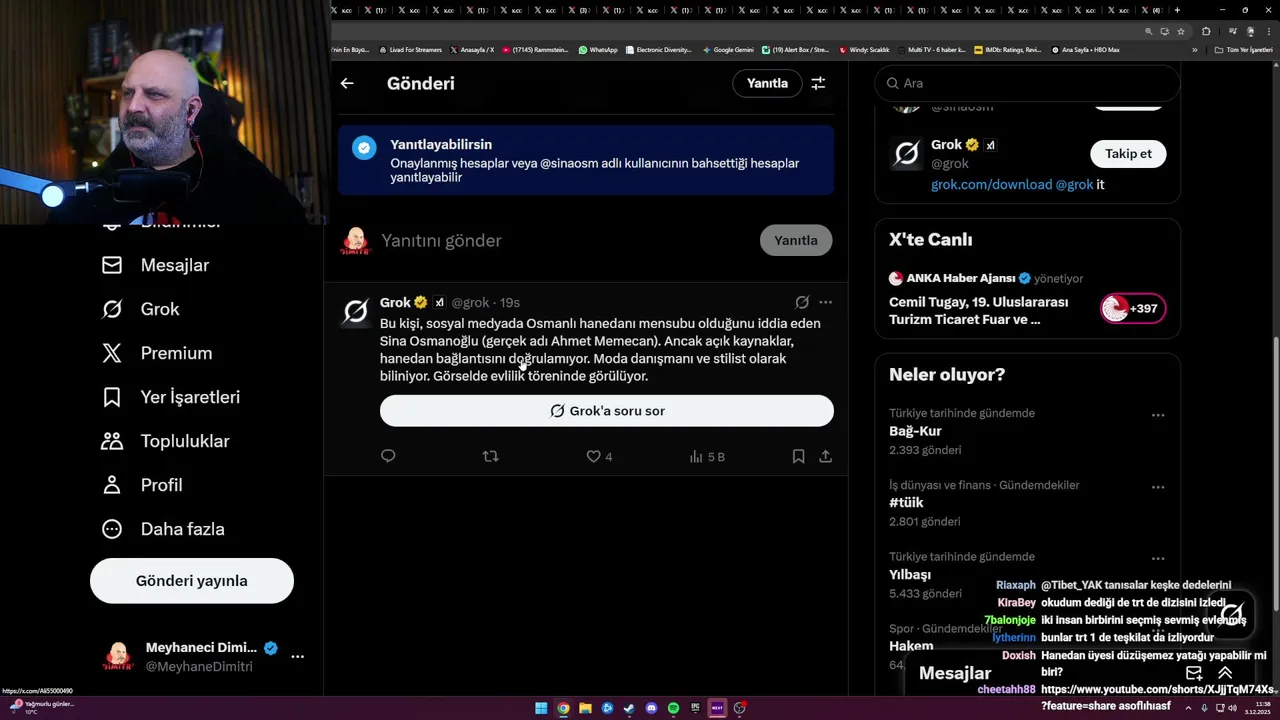Open Tüm Yer İşaretleri folder

click(1244, 49)
